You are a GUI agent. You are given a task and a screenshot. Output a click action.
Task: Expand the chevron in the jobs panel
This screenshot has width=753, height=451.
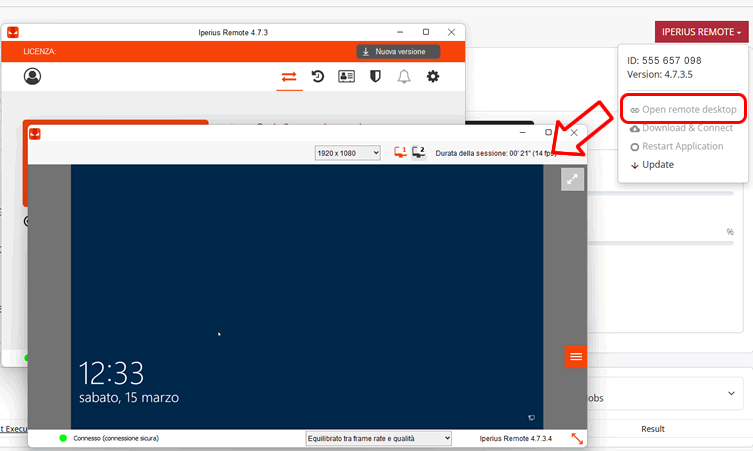tap(731, 393)
